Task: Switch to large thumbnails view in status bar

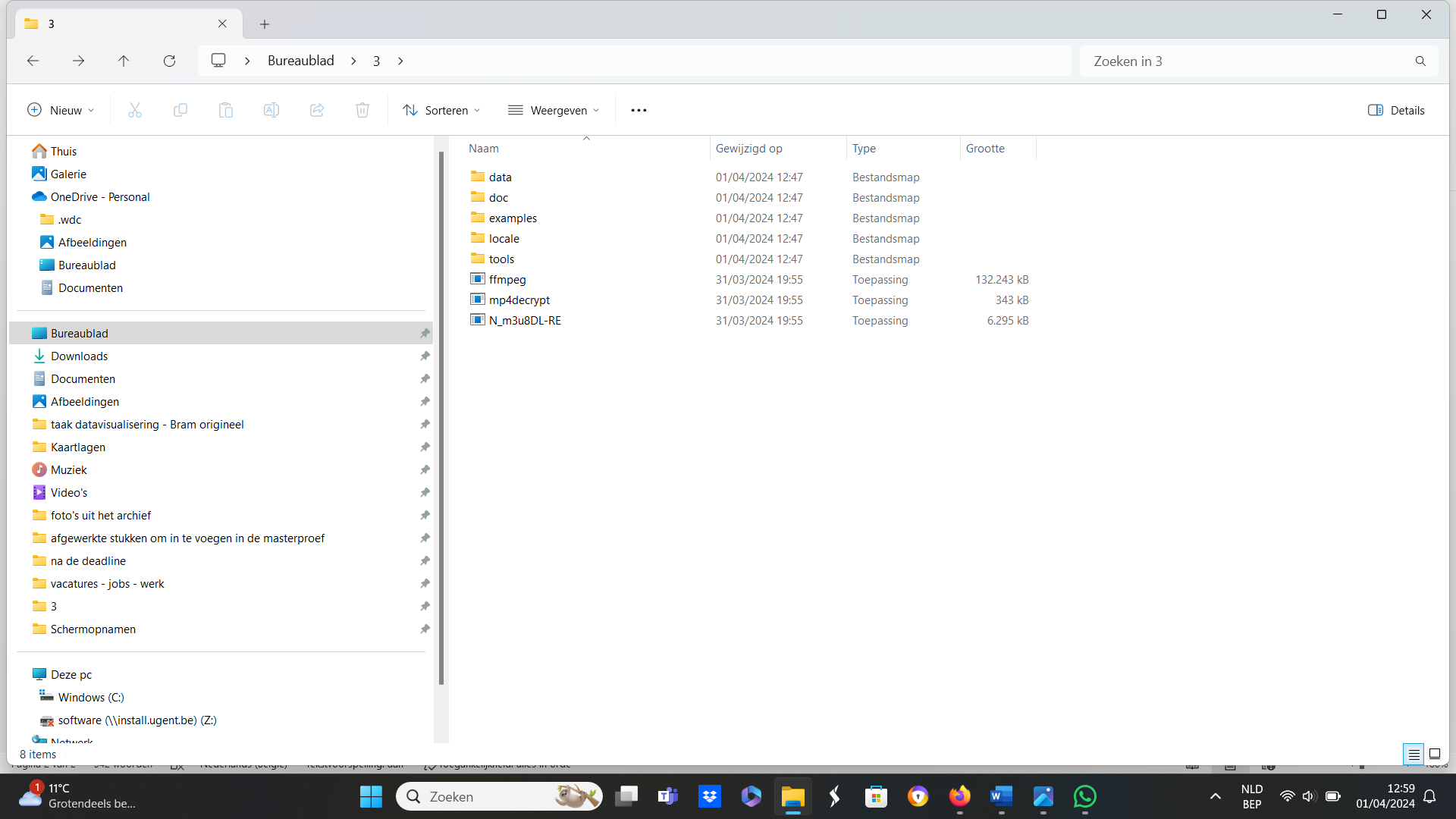Action: (1435, 754)
